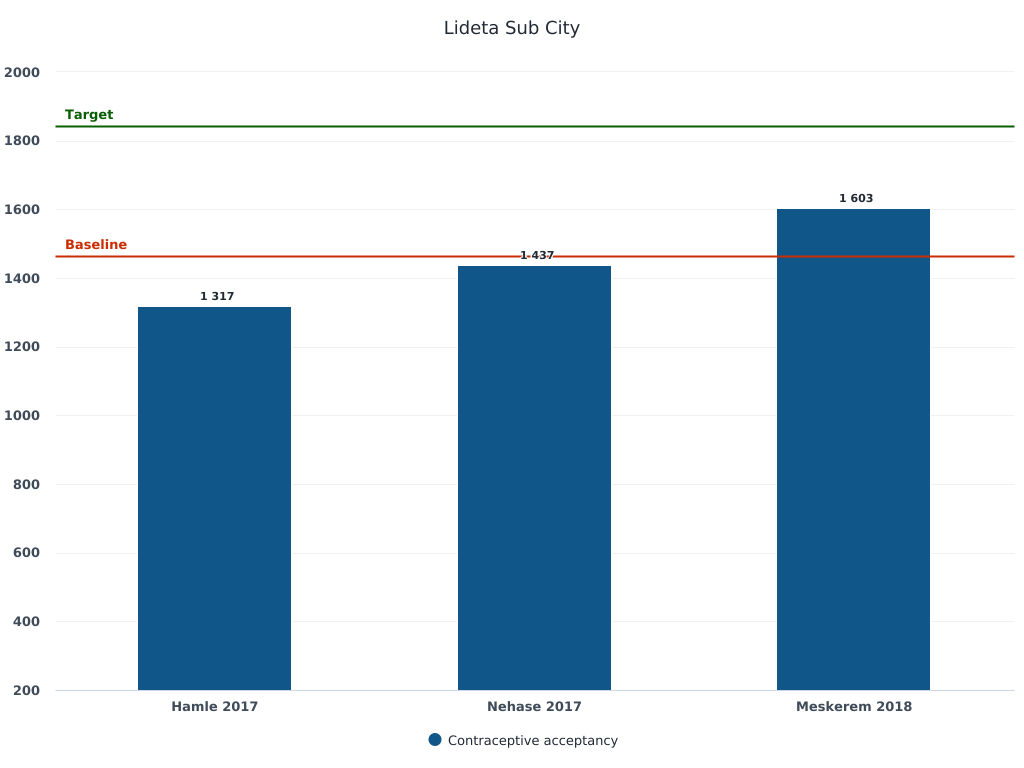Click the 2000 y-axis label
The width and height of the screenshot is (1024, 768).
tap(22, 72)
